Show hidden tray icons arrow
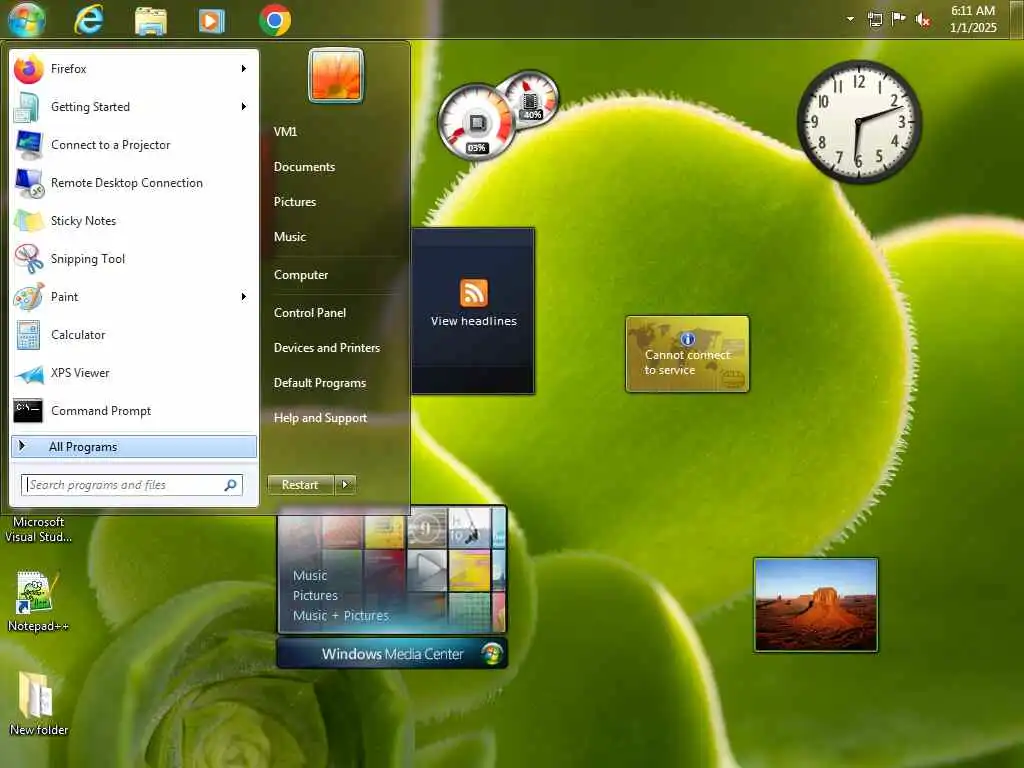1024x768 pixels. point(850,19)
